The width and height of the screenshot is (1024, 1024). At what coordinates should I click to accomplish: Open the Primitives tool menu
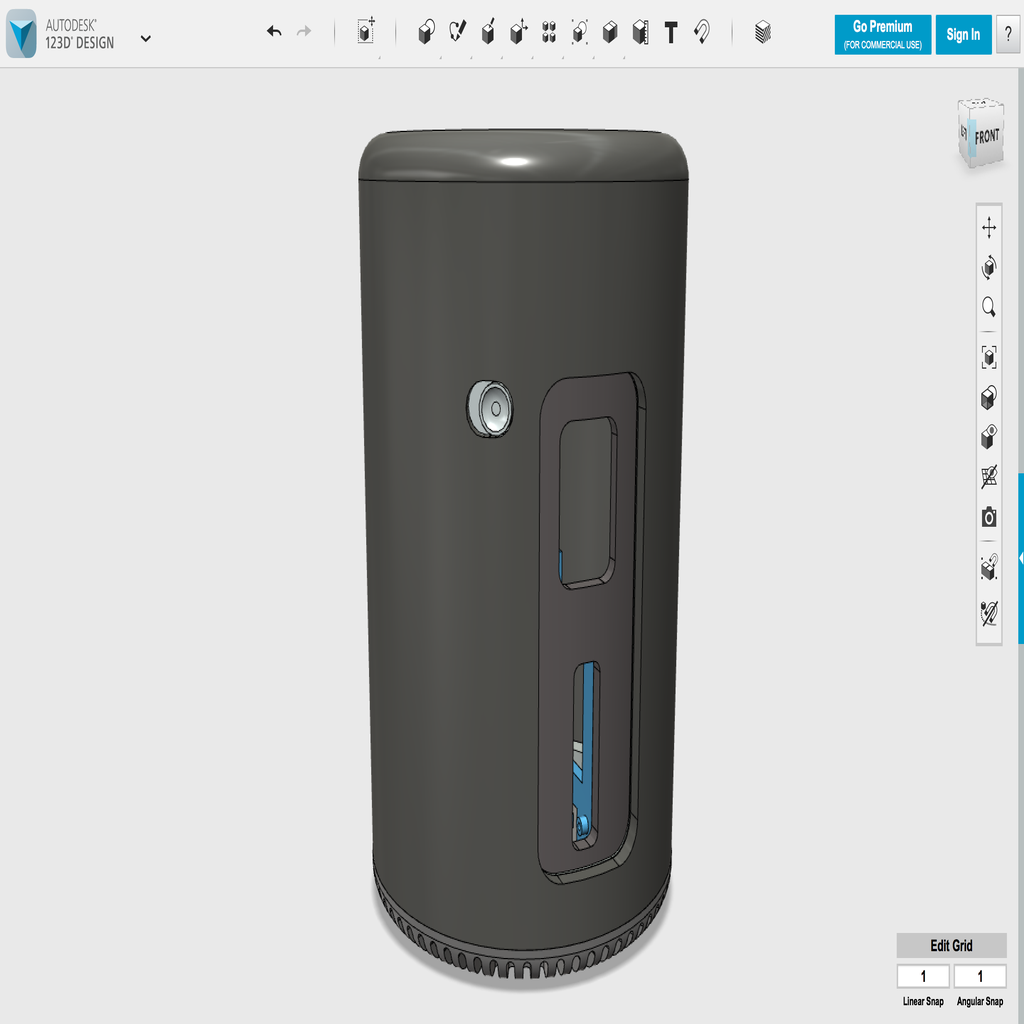[x=426, y=32]
